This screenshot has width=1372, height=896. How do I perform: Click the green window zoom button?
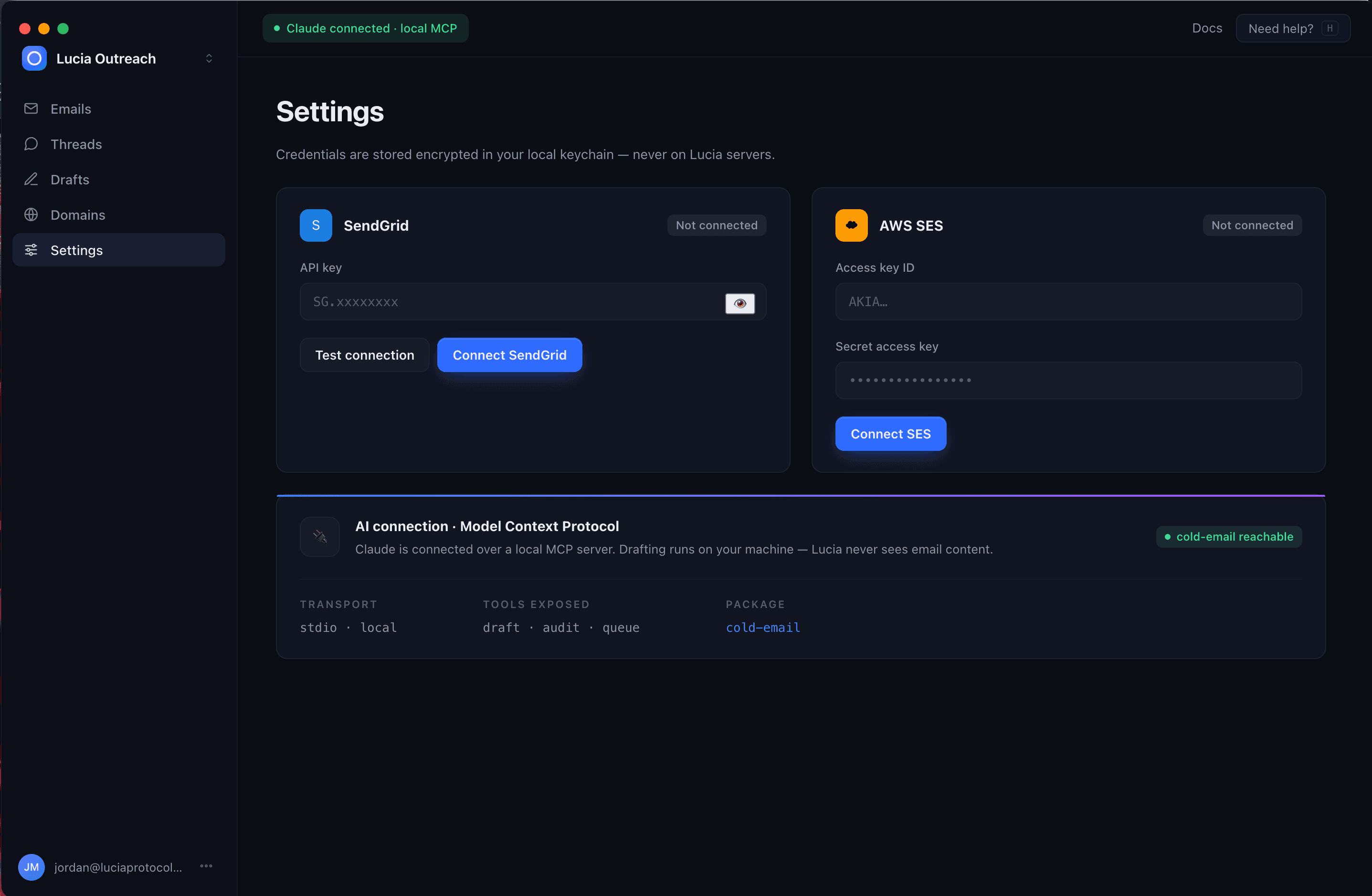coord(63,28)
